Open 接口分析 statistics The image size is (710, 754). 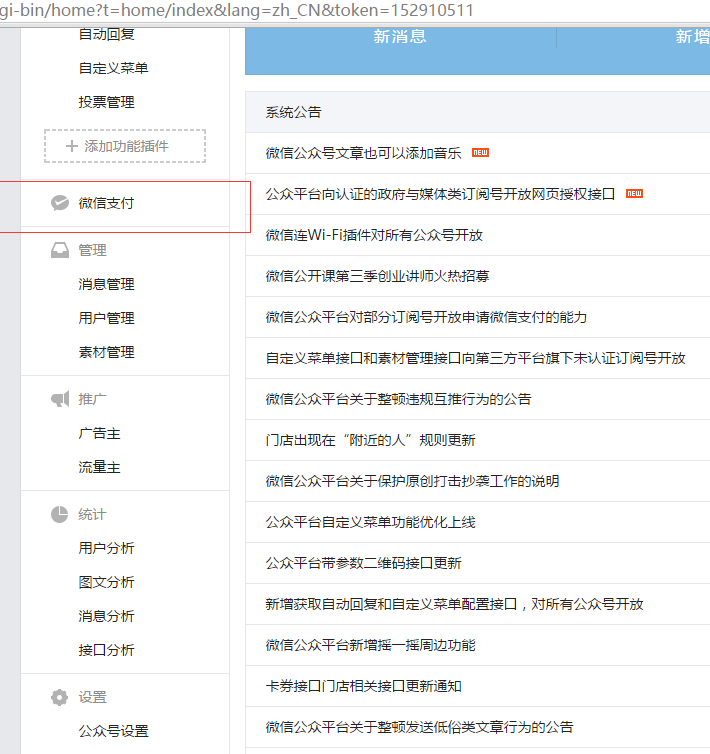(x=106, y=650)
